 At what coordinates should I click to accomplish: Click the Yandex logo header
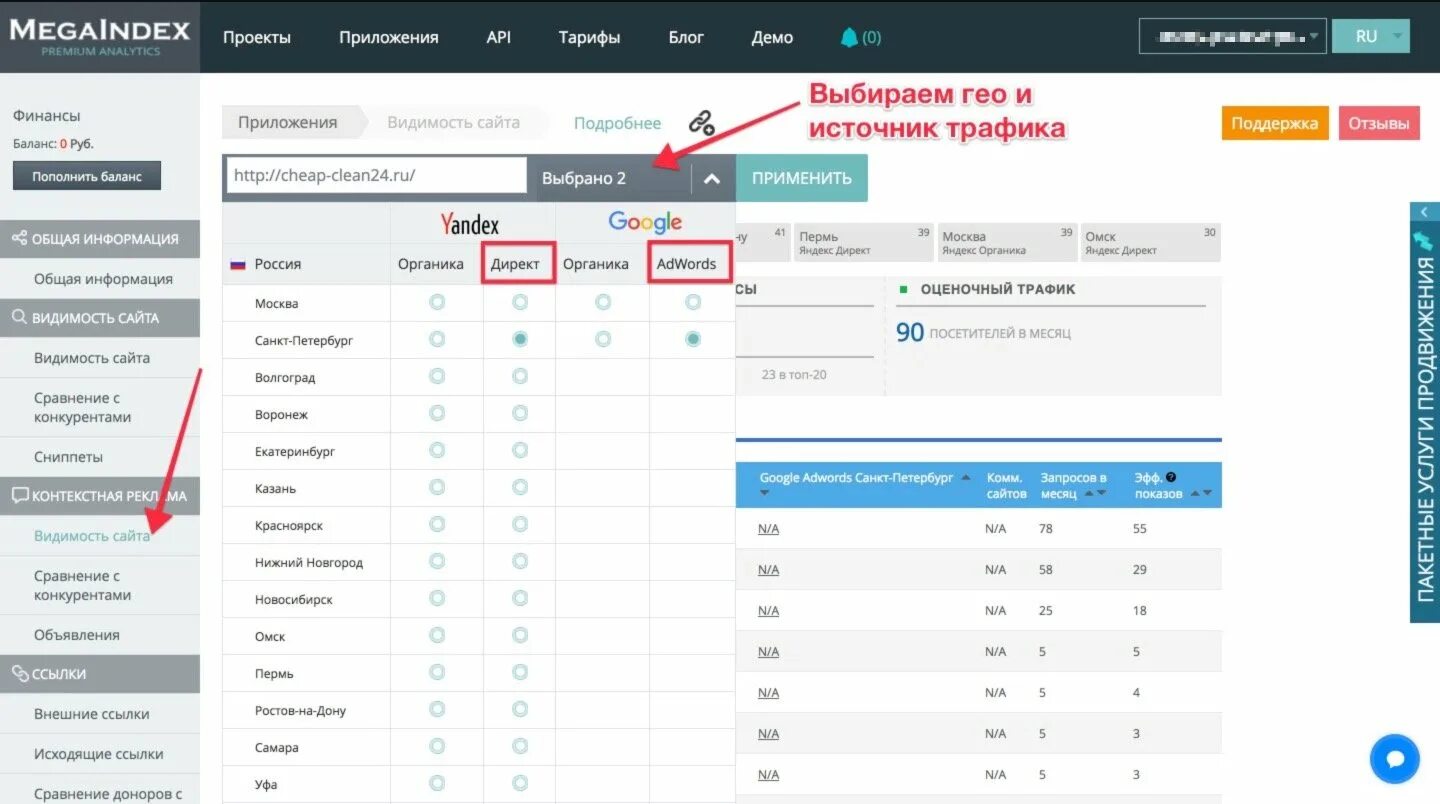(470, 223)
